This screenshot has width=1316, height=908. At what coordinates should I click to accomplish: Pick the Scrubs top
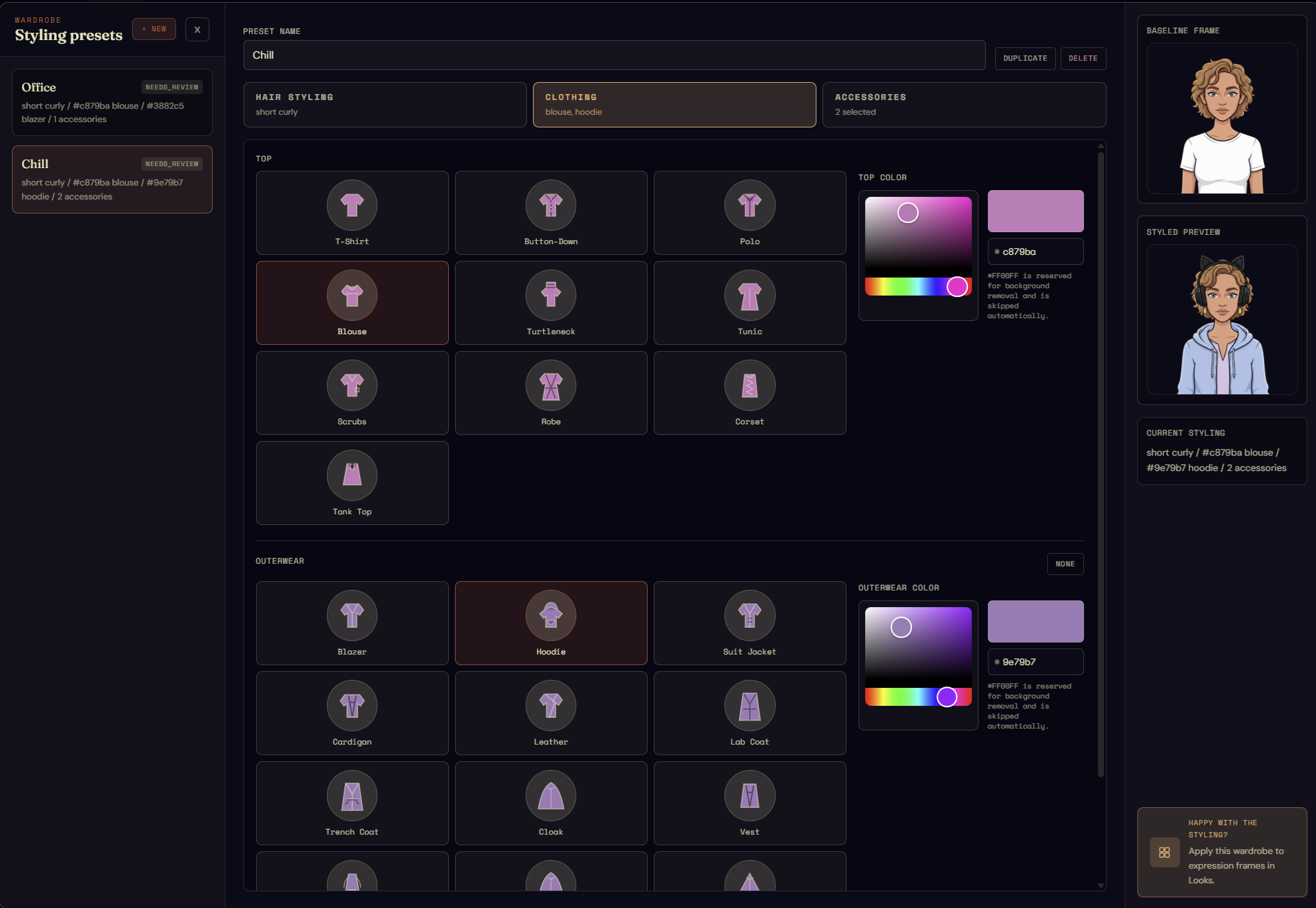352,393
